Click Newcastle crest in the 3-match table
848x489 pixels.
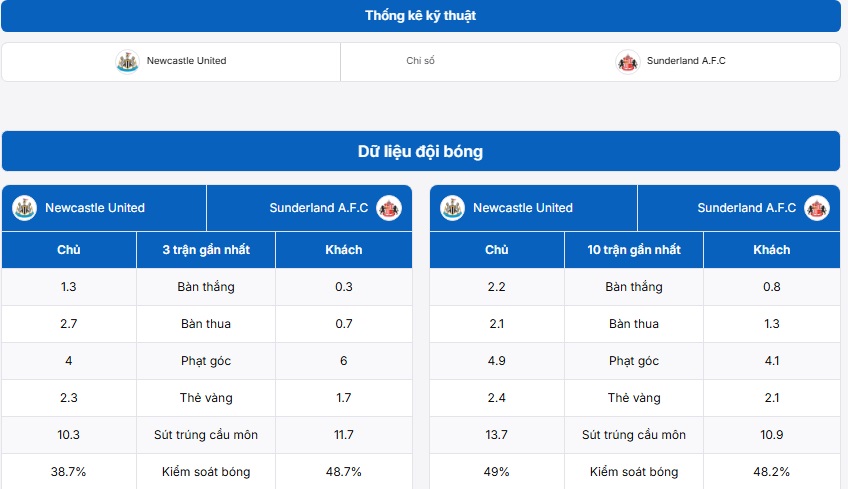[24, 208]
